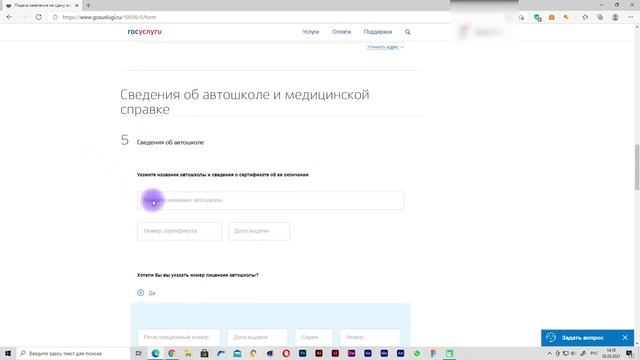Viewport: 640px width, 360px height.
Task: Open Opera browser from taskbar
Action: (286, 353)
